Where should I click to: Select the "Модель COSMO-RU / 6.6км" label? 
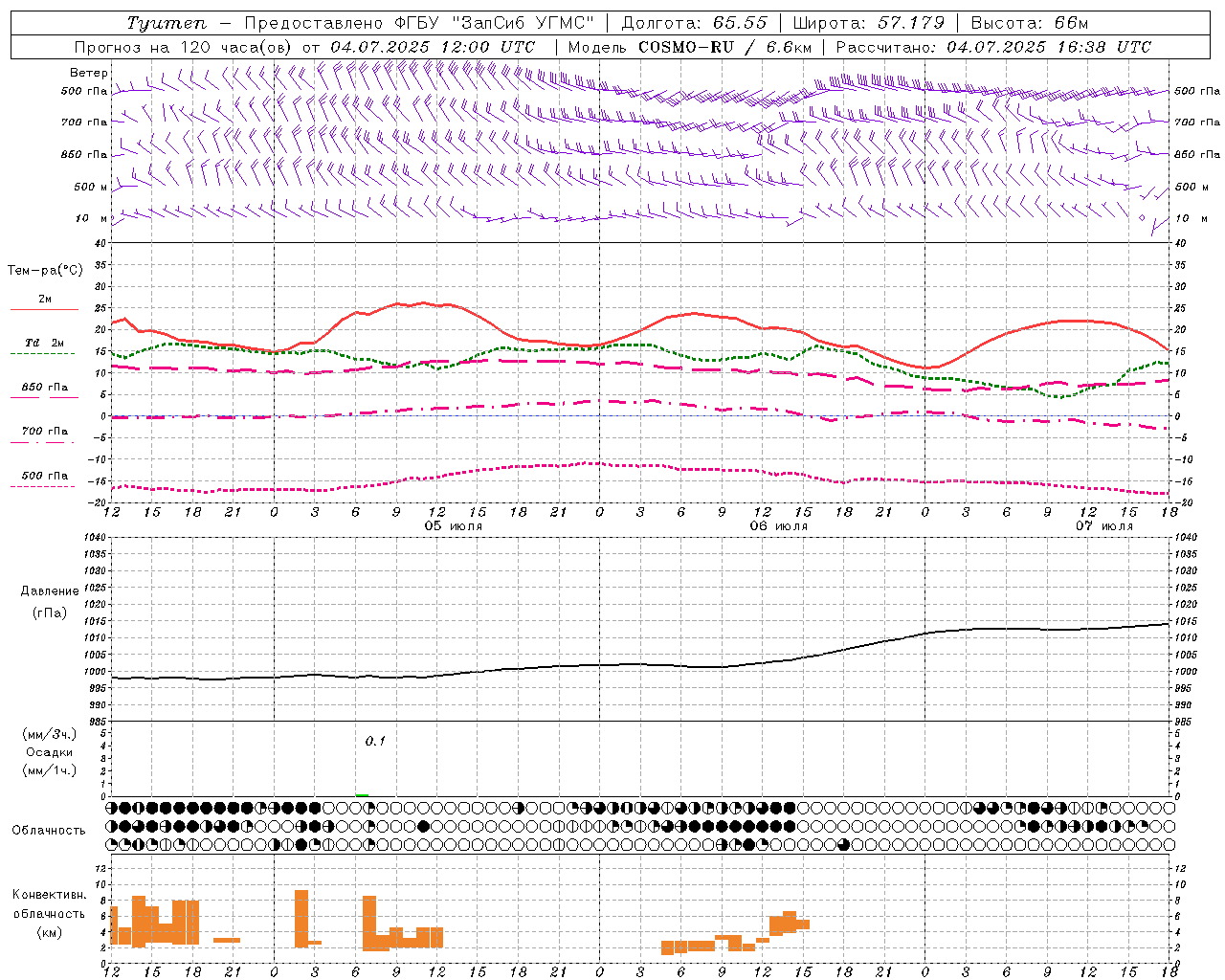690,47
